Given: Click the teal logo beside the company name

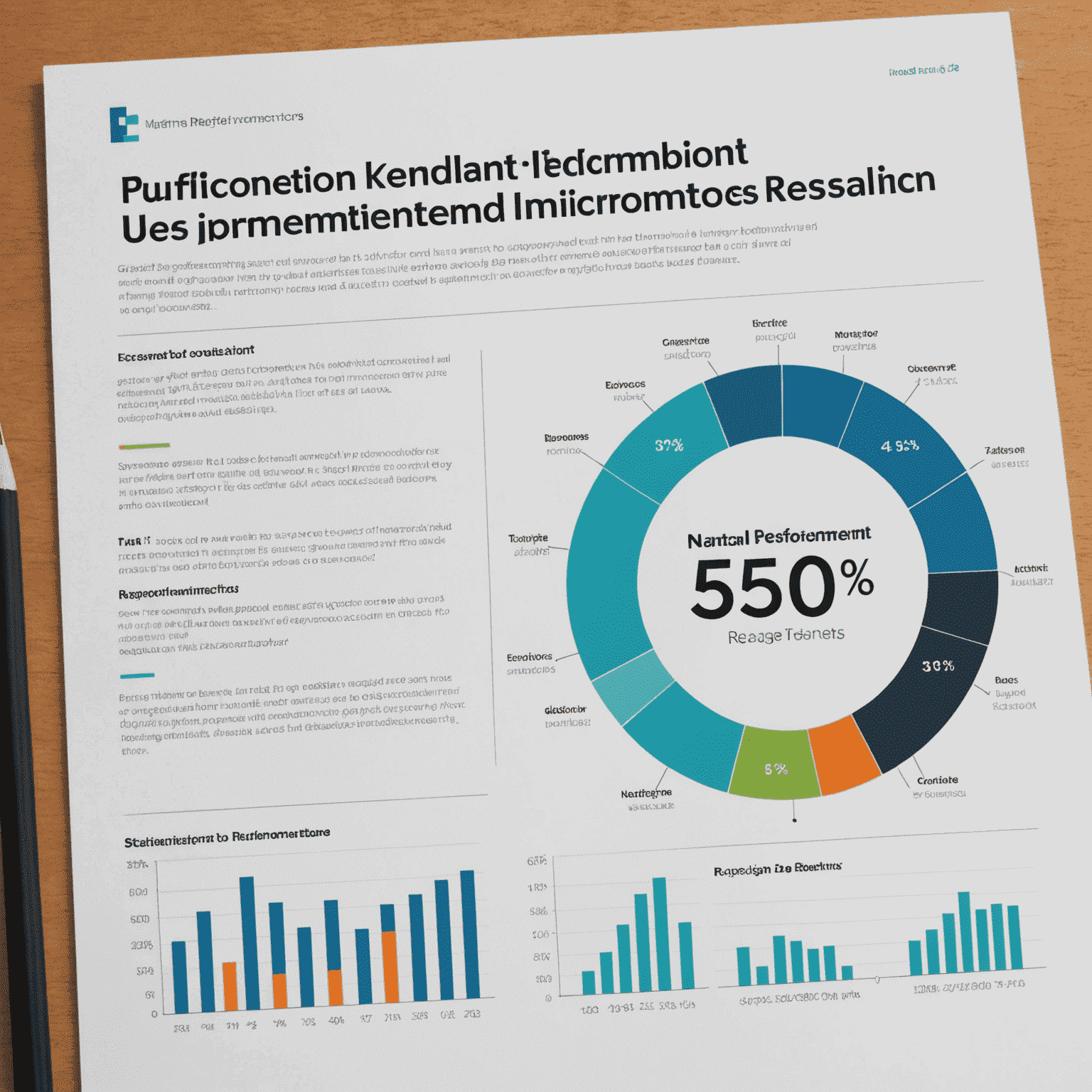Looking at the screenshot, I should click(x=124, y=124).
